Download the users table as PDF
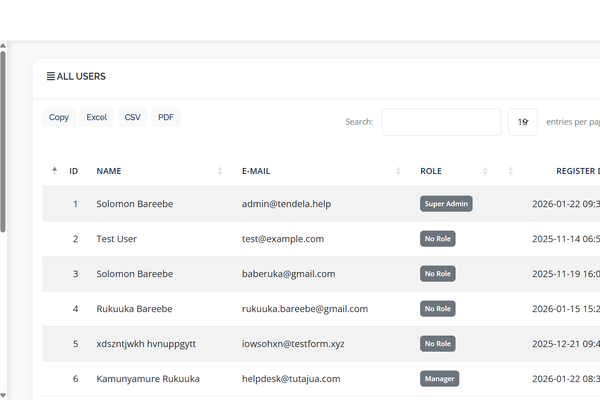Viewport: 600px width, 400px height. [166, 118]
